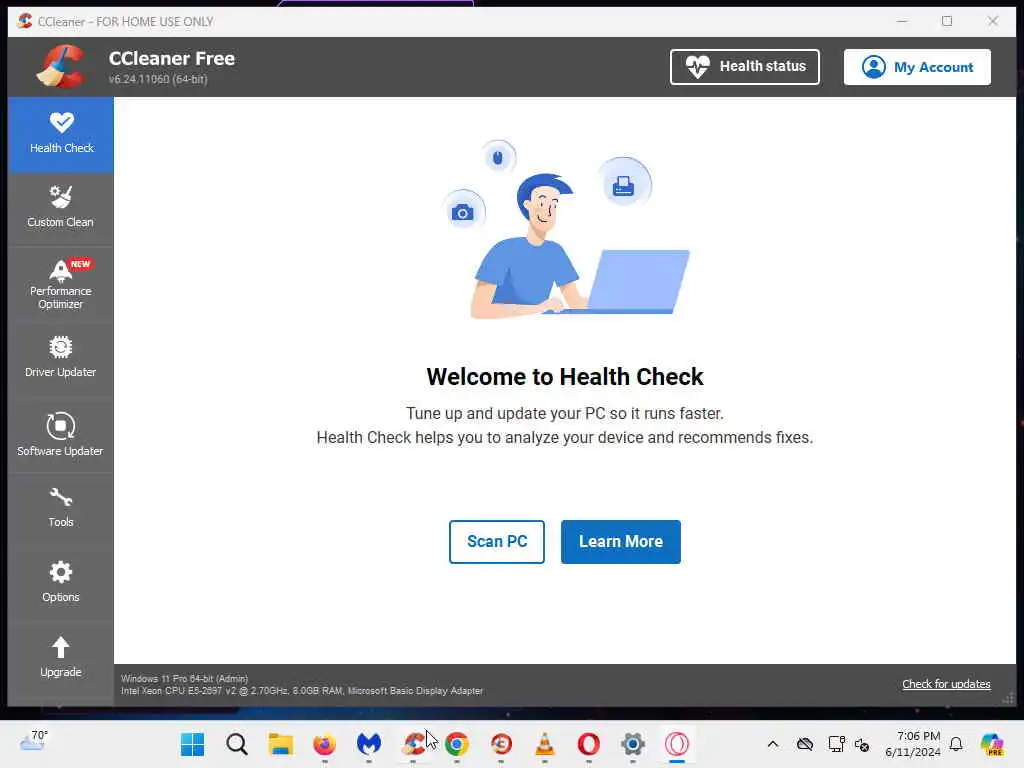Image resolution: width=1024 pixels, height=768 pixels.
Task: Open My Account
Action: 917,67
